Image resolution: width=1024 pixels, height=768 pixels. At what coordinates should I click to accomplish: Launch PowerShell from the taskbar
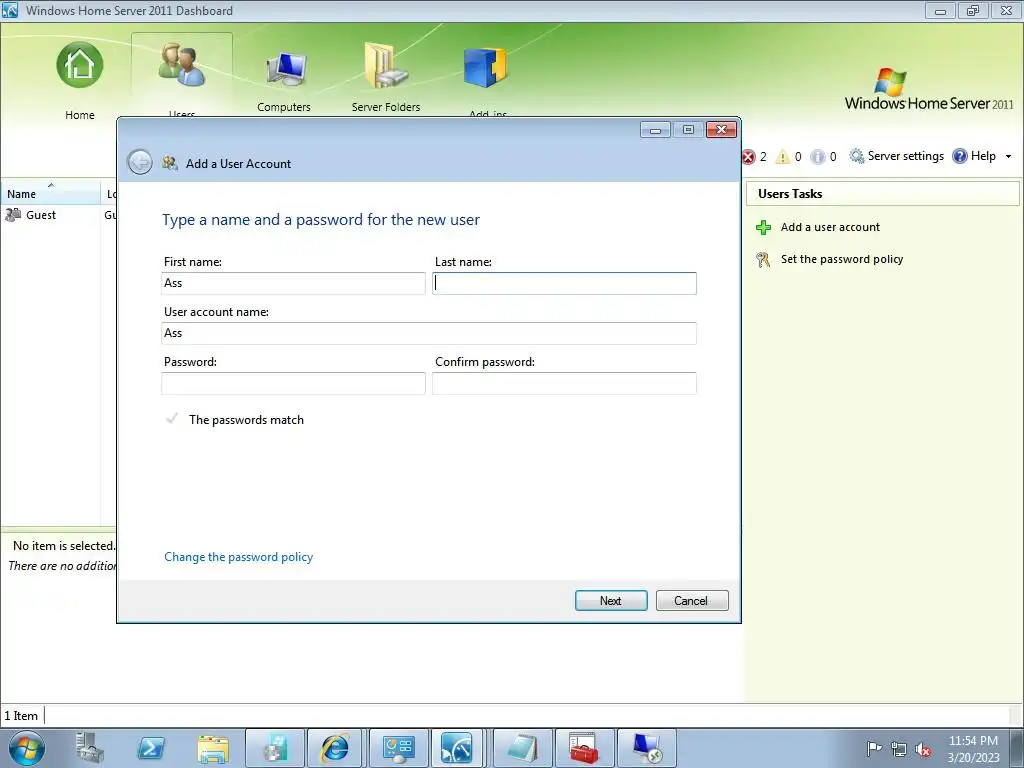pyautogui.click(x=151, y=748)
